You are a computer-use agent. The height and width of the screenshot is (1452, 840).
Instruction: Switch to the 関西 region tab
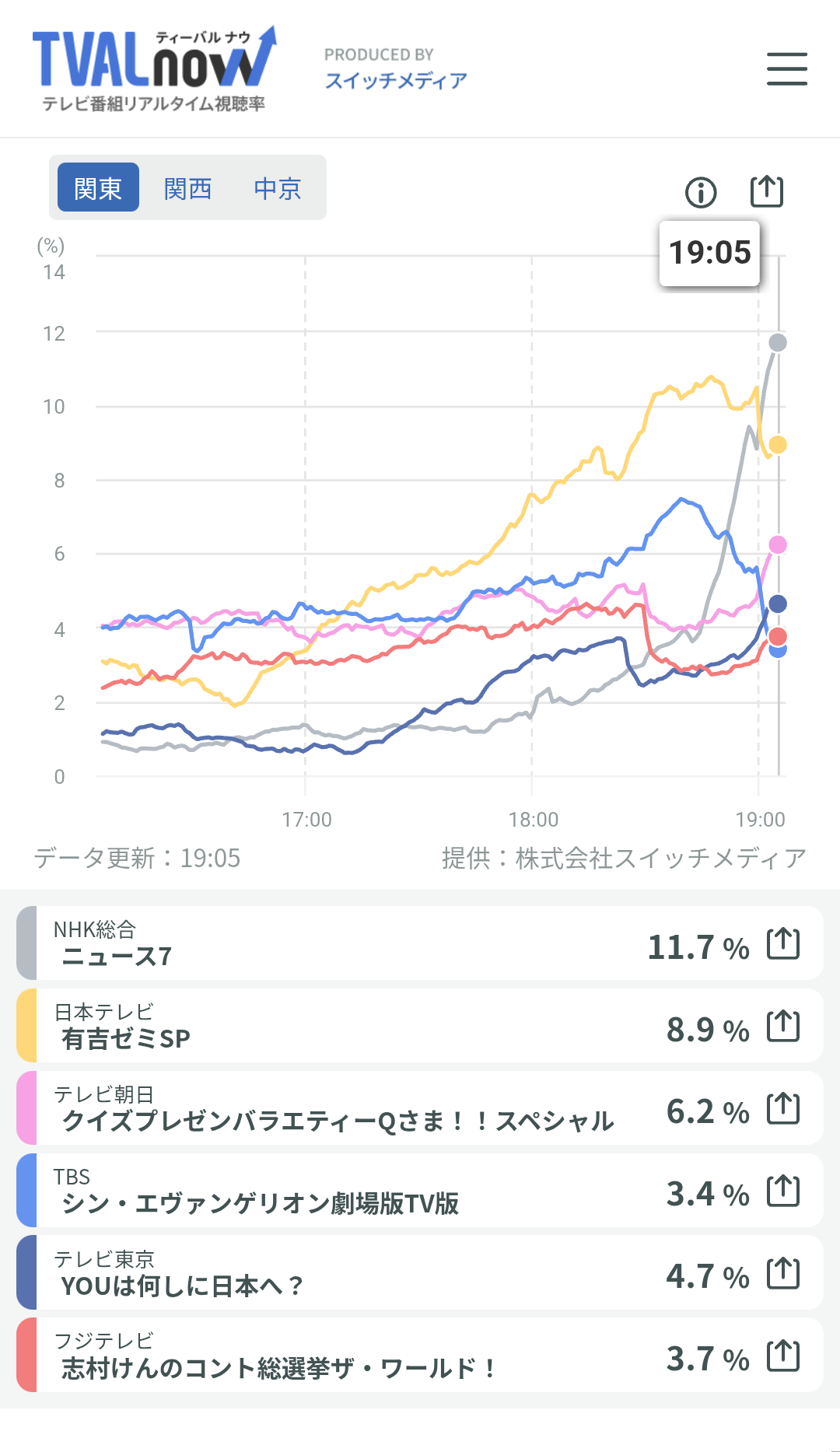[x=187, y=187]
